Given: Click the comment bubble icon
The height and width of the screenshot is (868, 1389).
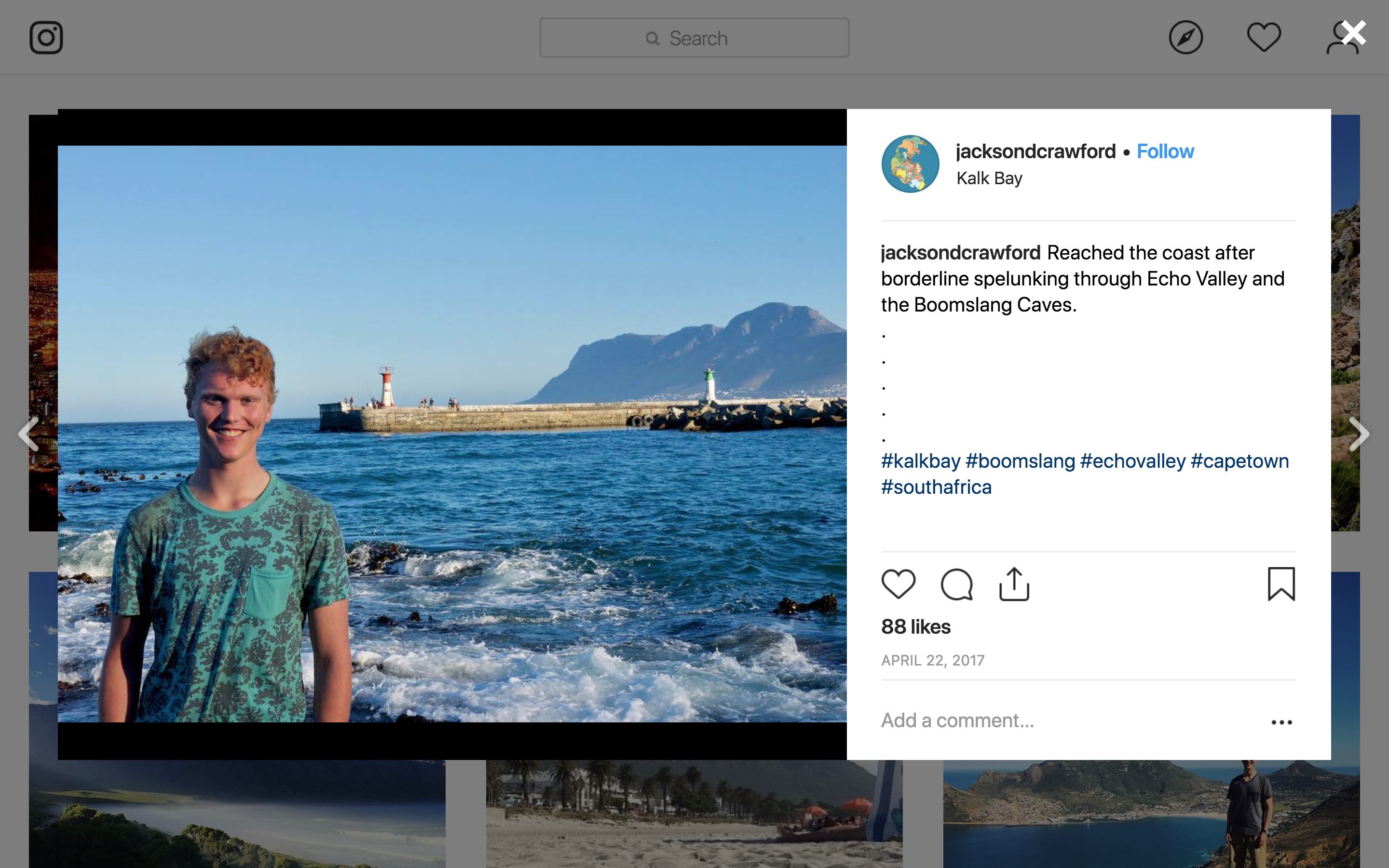Looking at the screenshot, I should tap(956, 584).
